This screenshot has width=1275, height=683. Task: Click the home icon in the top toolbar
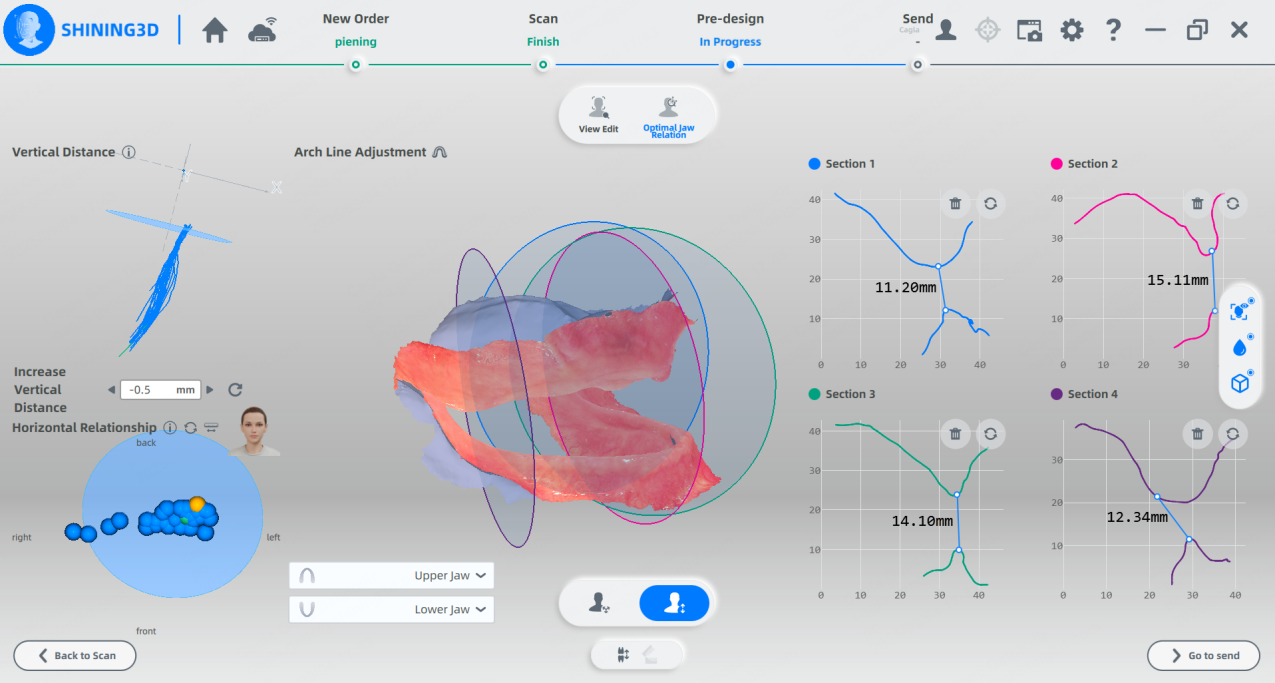click(214, 30)
